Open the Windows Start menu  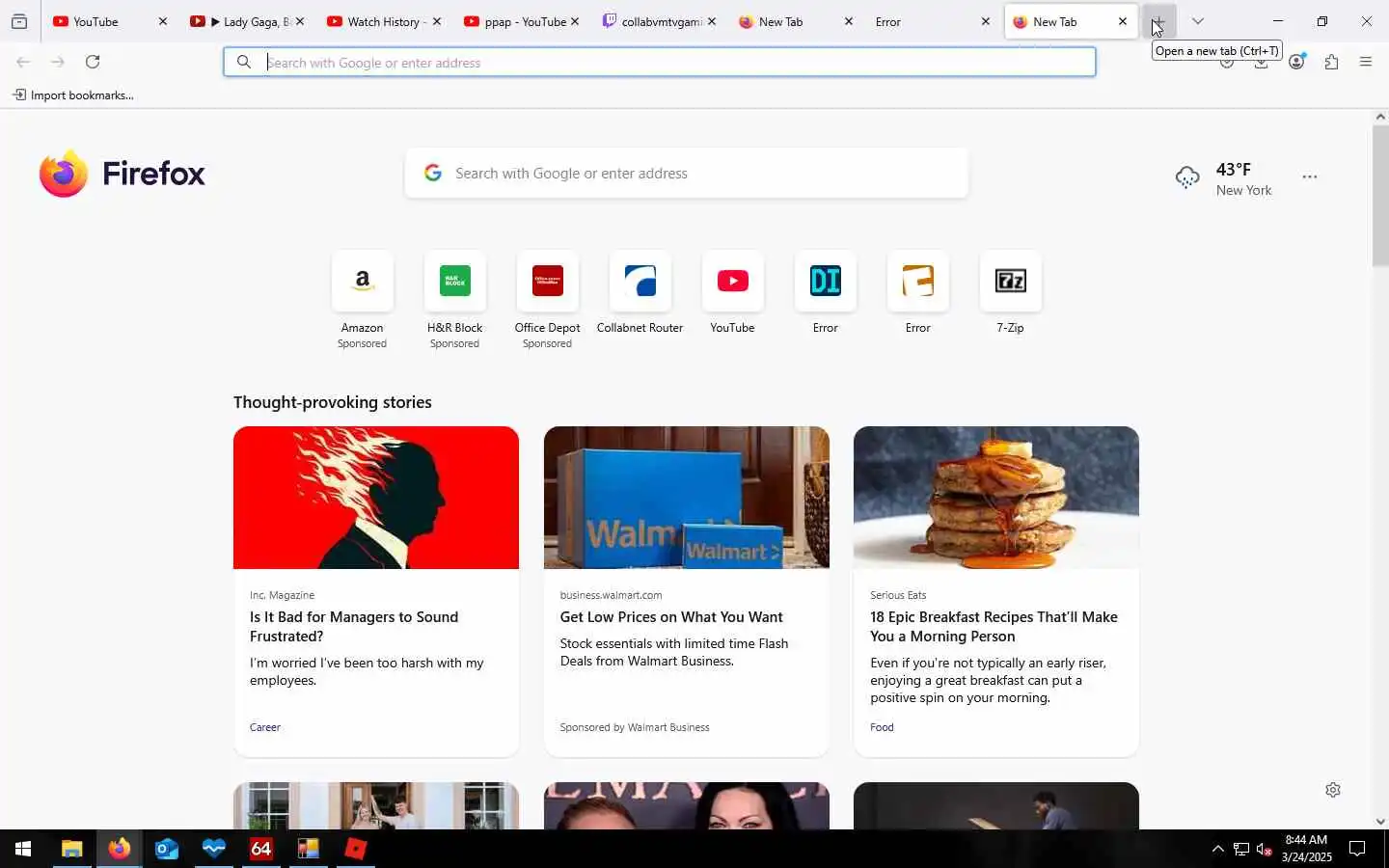point(23,849)
